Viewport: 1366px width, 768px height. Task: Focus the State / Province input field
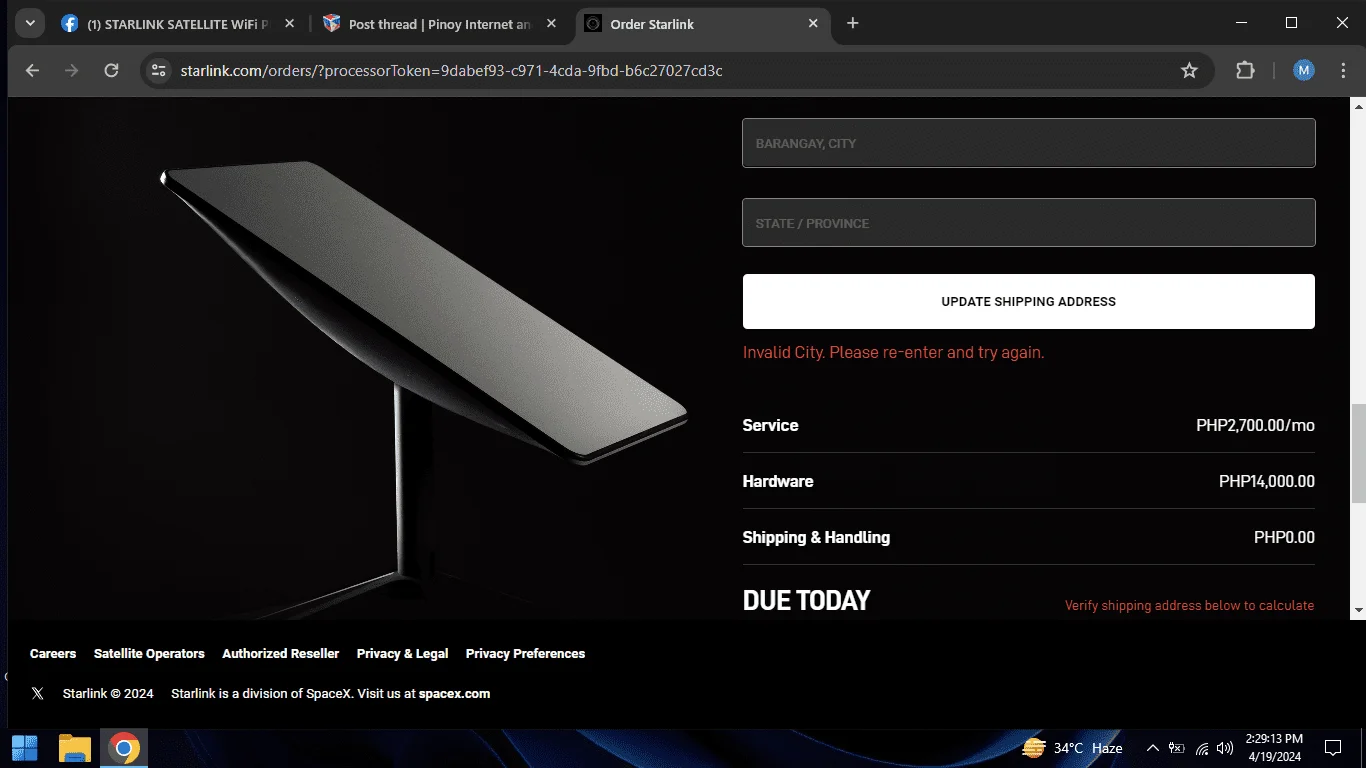(x=1028, y=222)
